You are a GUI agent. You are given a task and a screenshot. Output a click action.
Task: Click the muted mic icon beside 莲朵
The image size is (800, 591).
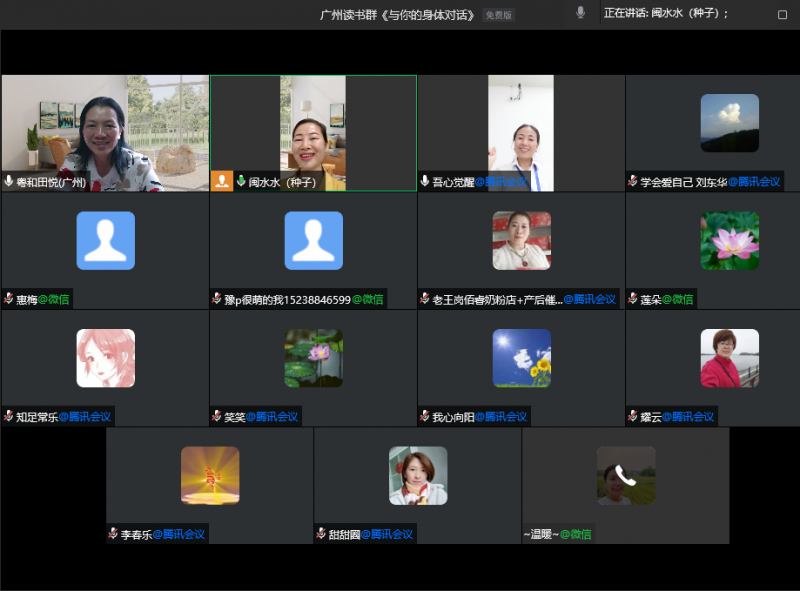633,299
